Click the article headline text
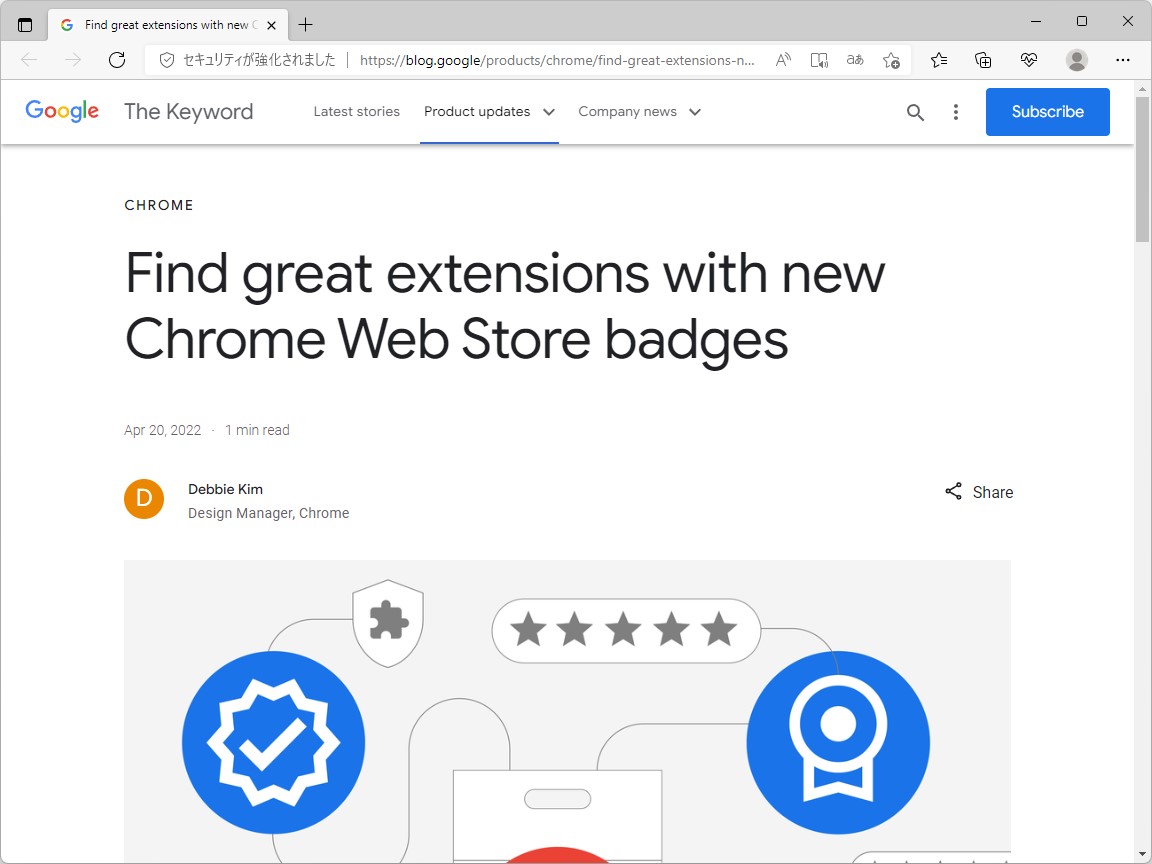This screenshot has width=1152, height=864. click(x=505, y=306)
